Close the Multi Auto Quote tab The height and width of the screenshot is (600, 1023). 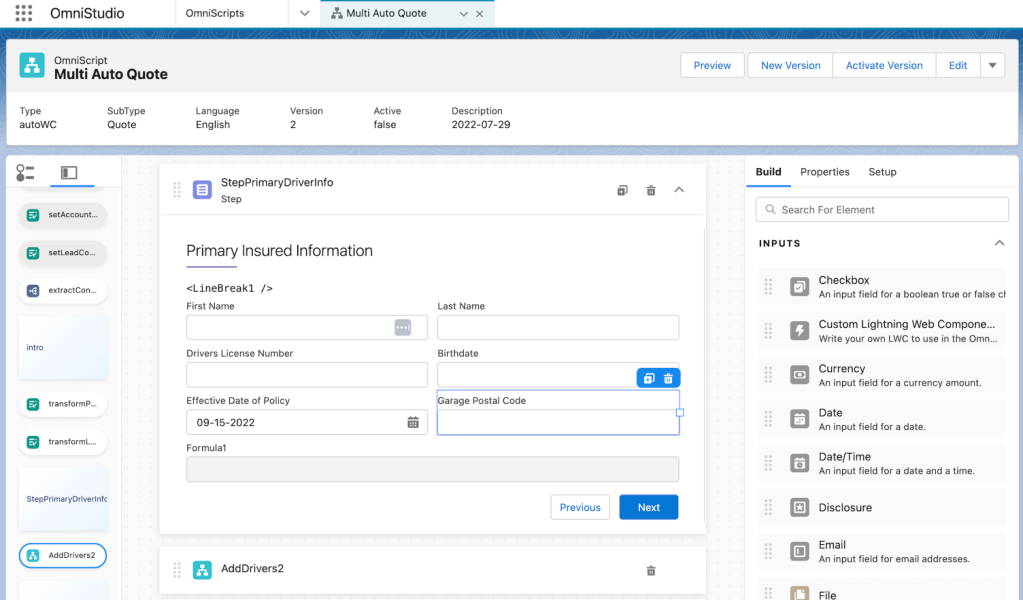(480, 14)
